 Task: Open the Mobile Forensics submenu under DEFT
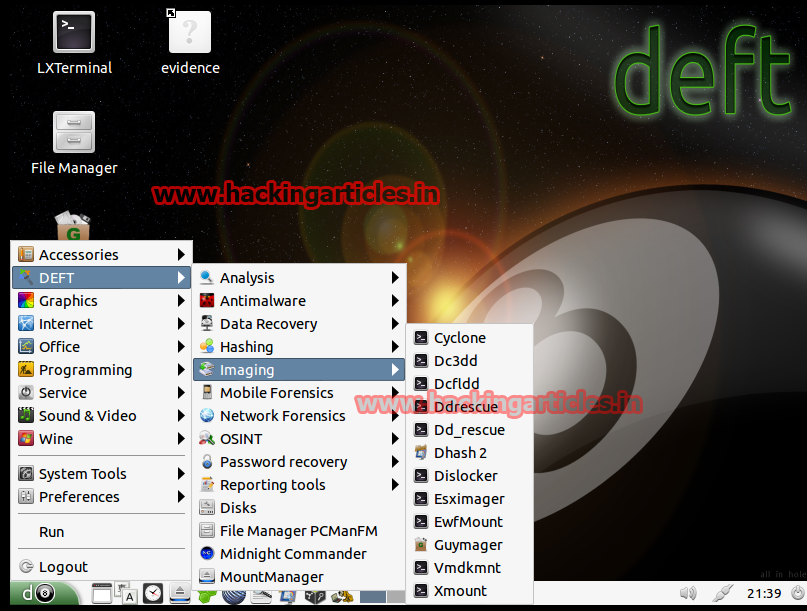pyautogui.click(x=299, y=393)
